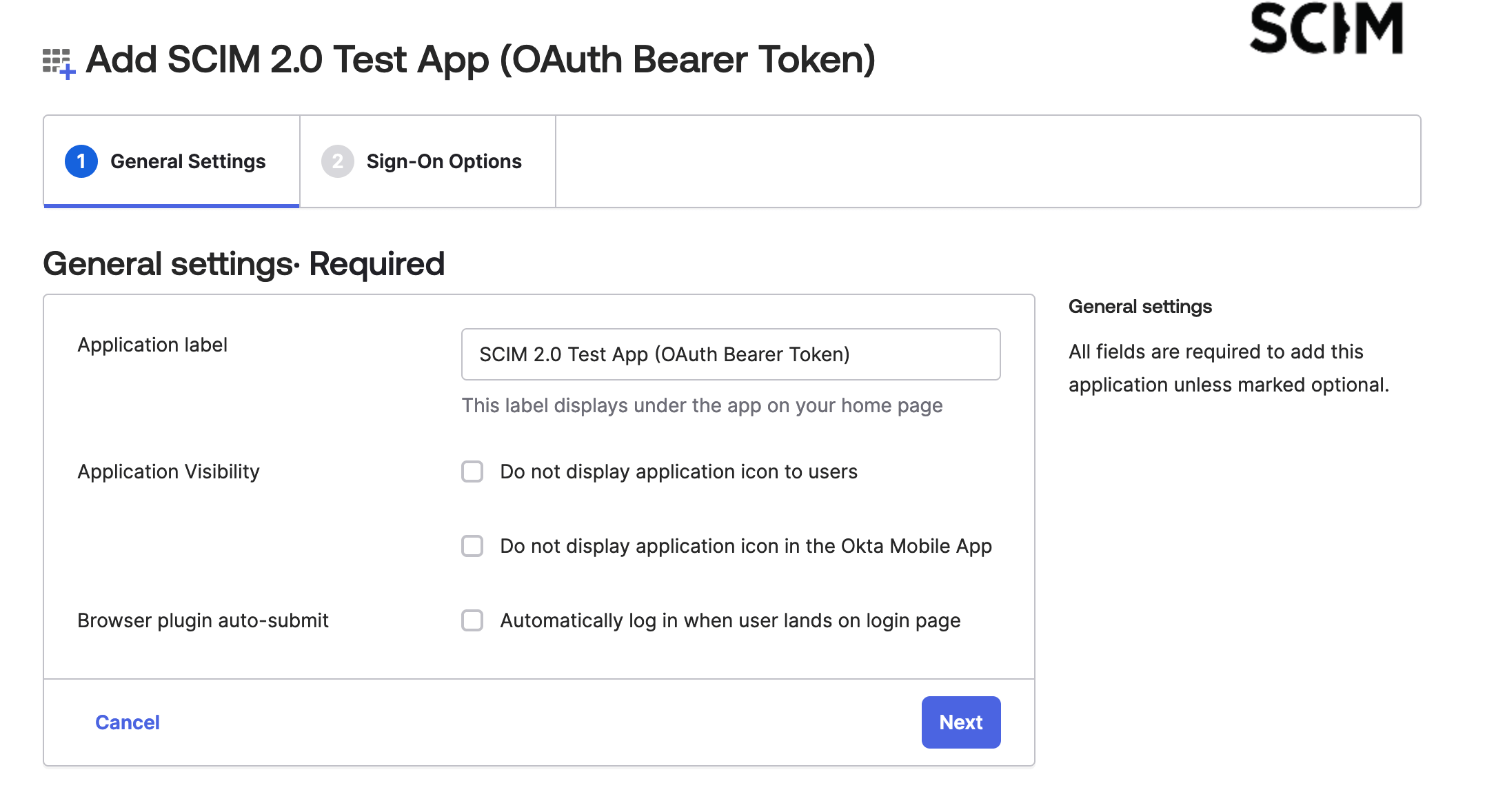This screenshot has width=1485, height=812.
Task: Click the 'Browser plugin auto-submit' field label
Action: [203, 621]
